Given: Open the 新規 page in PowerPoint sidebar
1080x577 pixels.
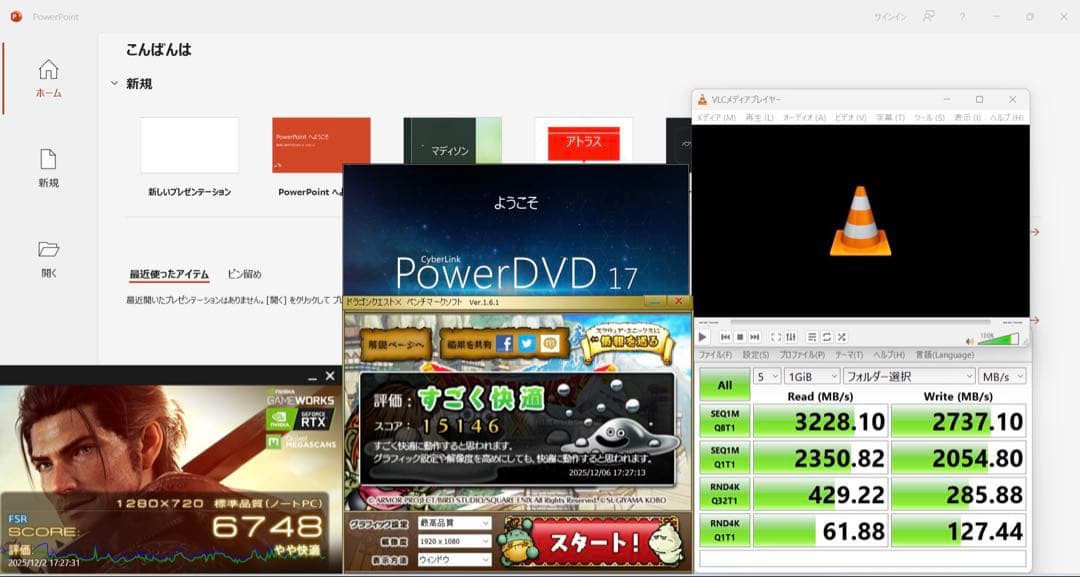Looking at the screenshot, I should pyautogui.click(x=48, y=169).
